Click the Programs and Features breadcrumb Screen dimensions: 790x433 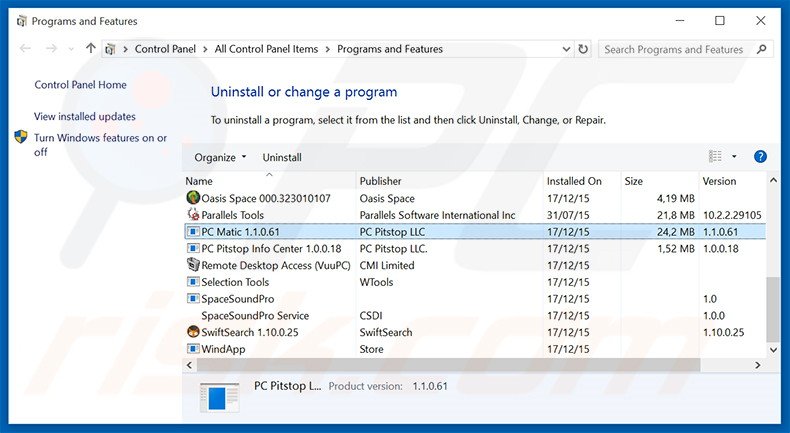coord(390,49)
